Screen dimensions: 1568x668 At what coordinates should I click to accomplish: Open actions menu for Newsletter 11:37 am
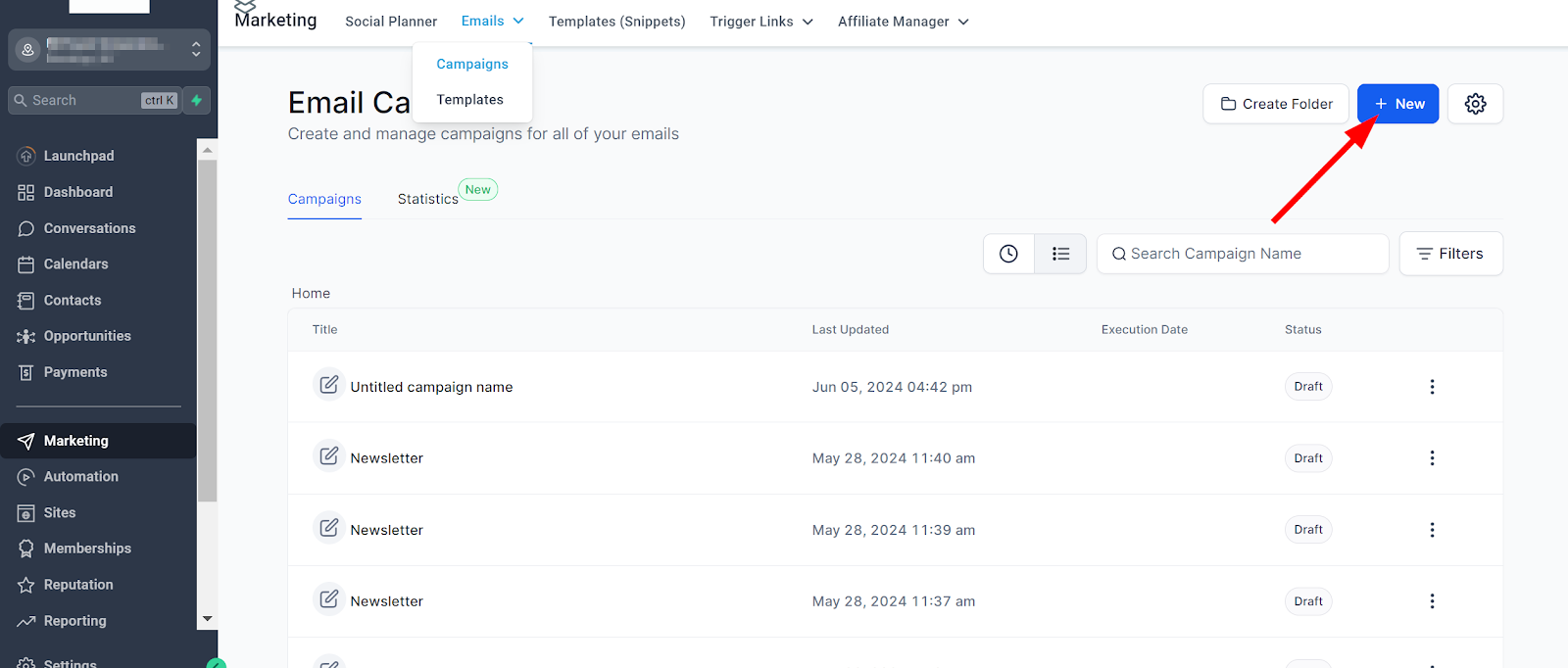[x=1432, y=601]
